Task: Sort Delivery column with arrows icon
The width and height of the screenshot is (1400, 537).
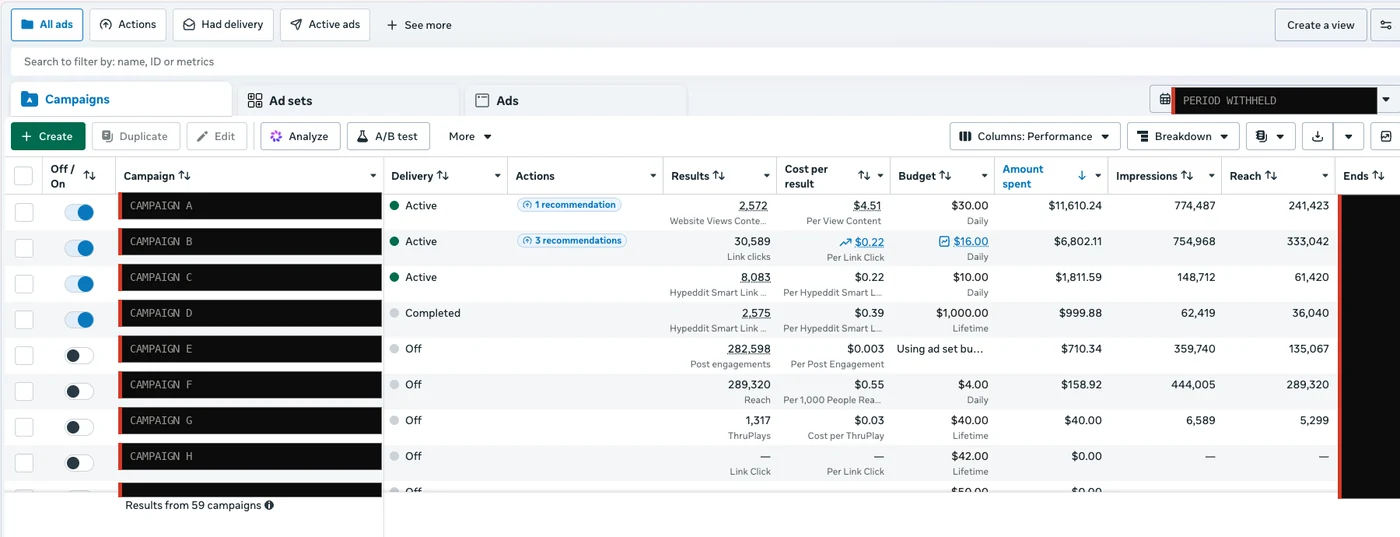Action: tap(443, 176)
